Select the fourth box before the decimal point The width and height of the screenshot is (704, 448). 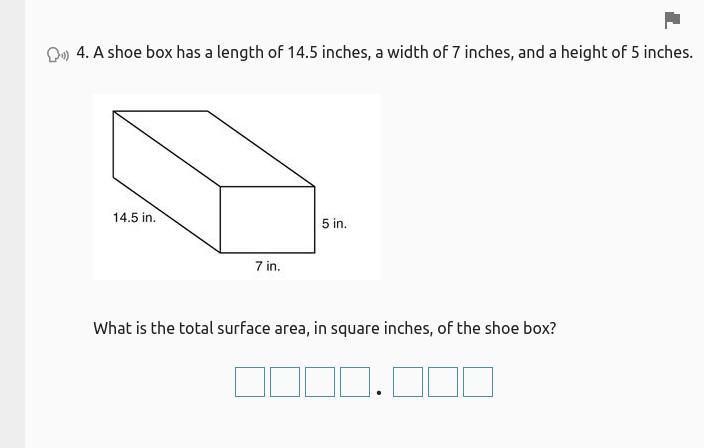point(355,382)
